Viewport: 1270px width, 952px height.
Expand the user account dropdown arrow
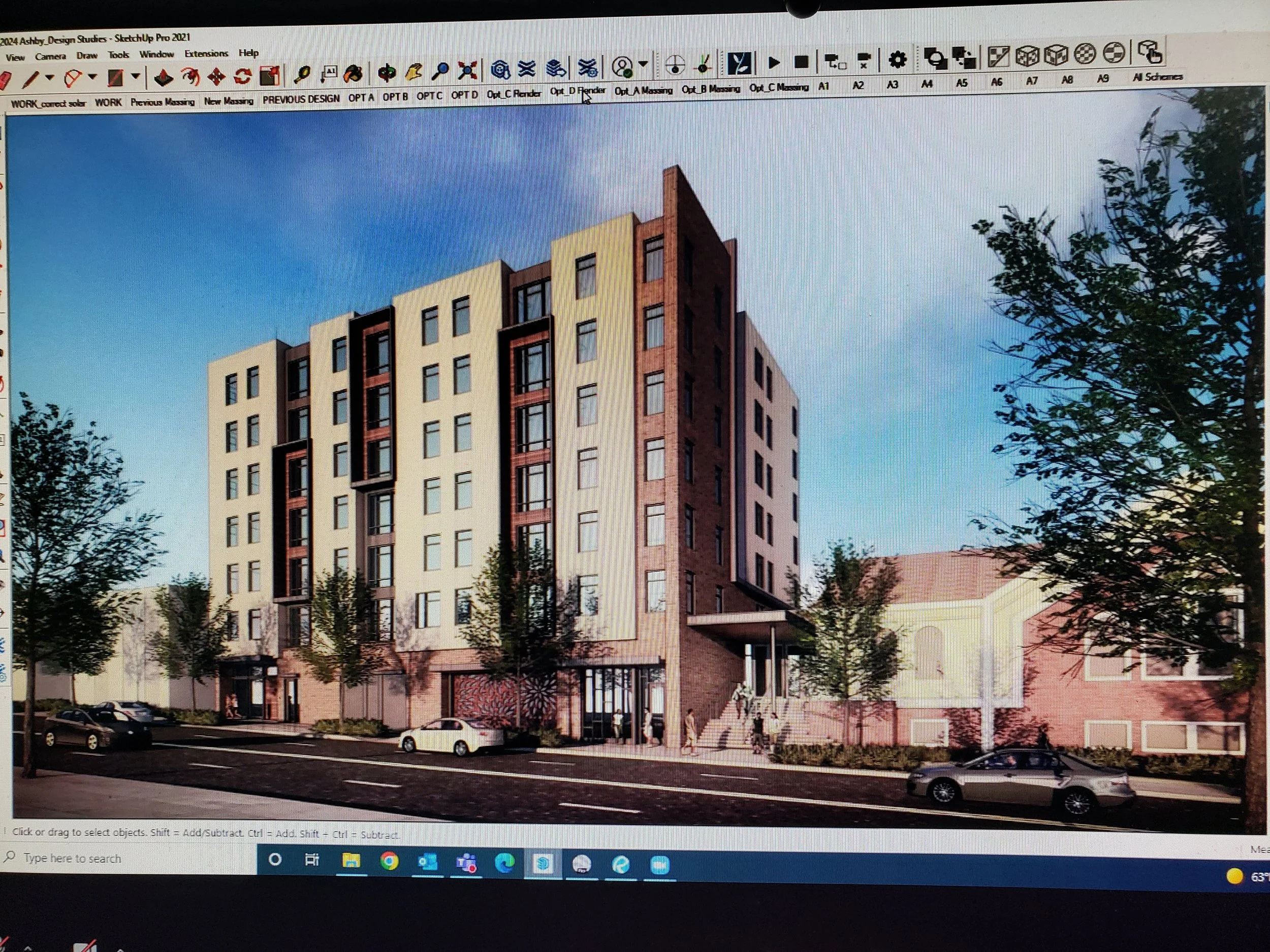point(643,64)
